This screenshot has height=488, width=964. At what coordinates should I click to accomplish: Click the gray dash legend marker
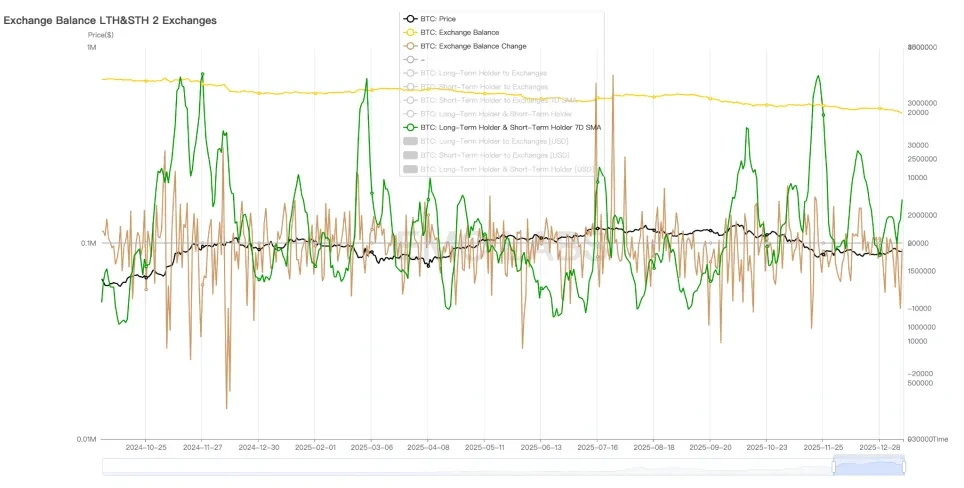pyautogui.click(x=410, y=60)
